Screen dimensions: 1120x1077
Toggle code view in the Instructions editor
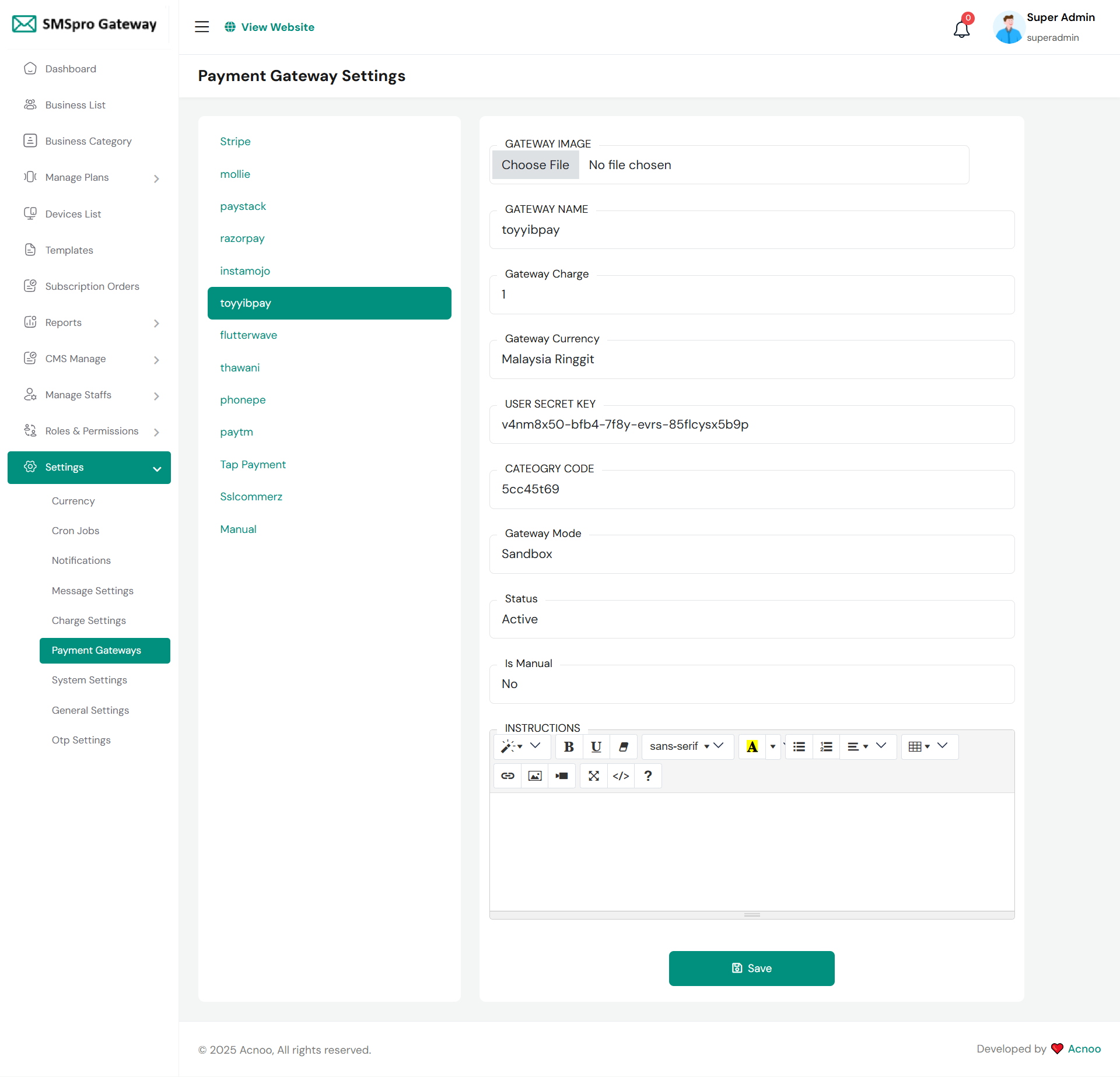pyautogui.click(x=621, y=776)
